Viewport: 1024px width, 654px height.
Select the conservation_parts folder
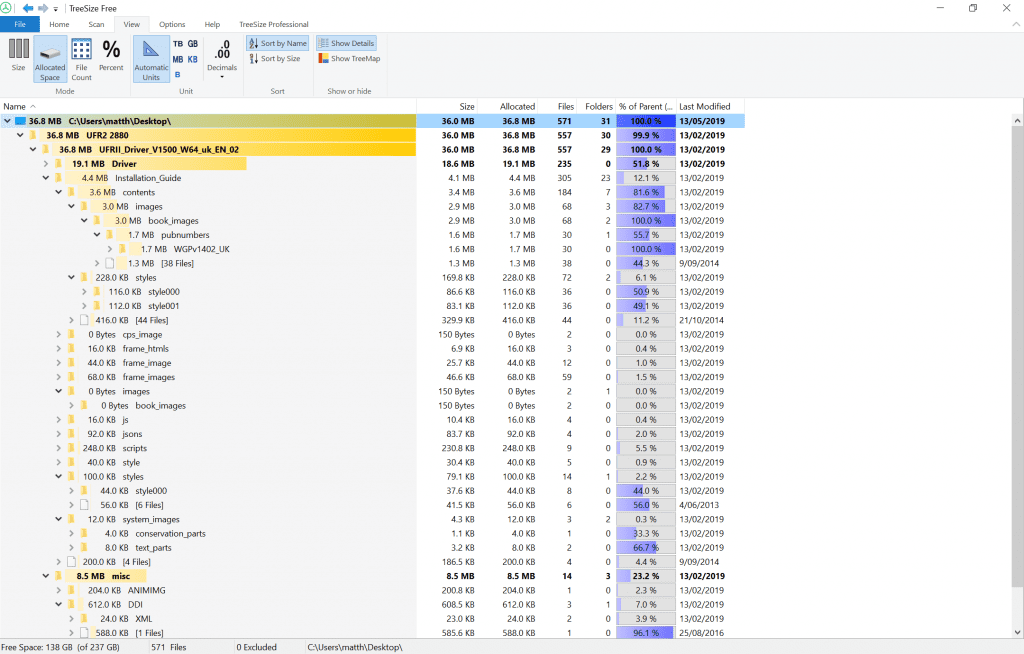pyautogui.click(x=170, y=534)
